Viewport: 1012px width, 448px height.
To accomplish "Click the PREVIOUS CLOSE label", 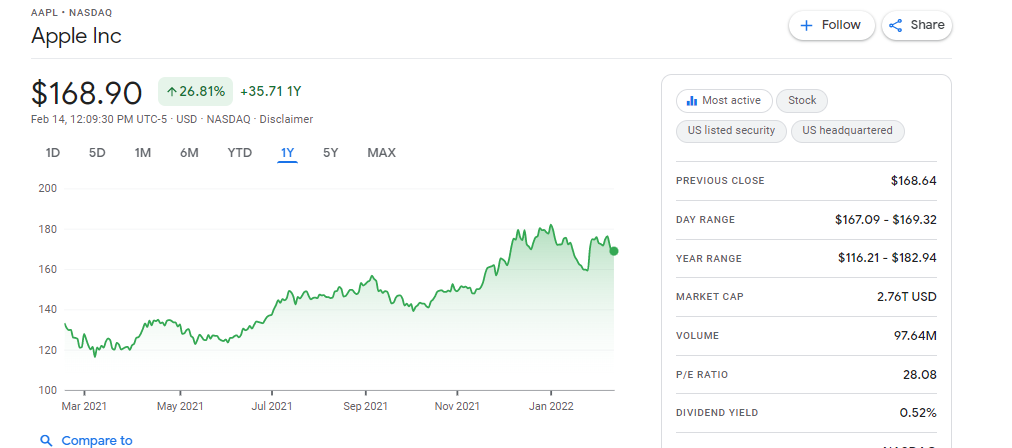I will [x=720, y=181].
